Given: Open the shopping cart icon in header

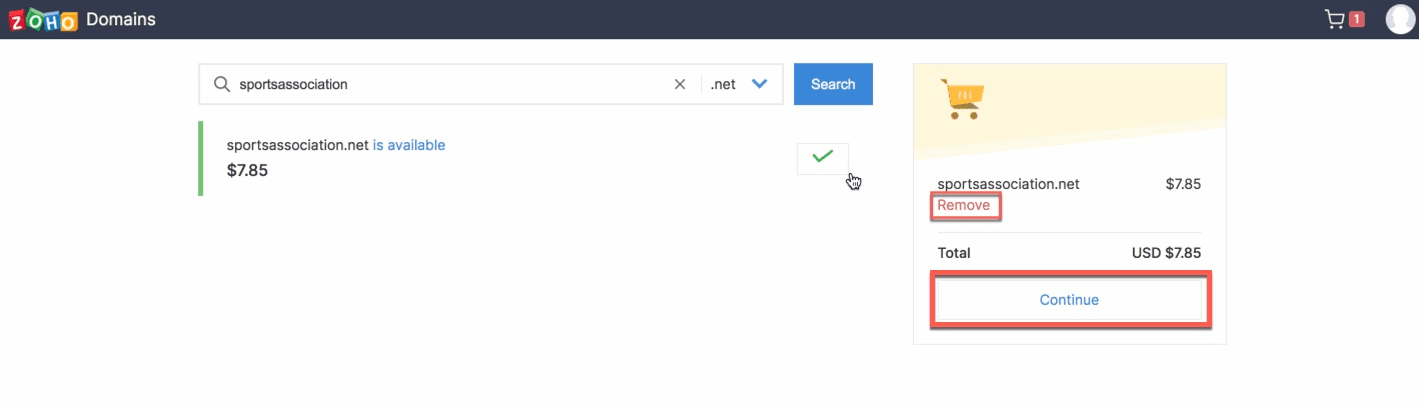Looking at the screenshot, I should 1334,19.
